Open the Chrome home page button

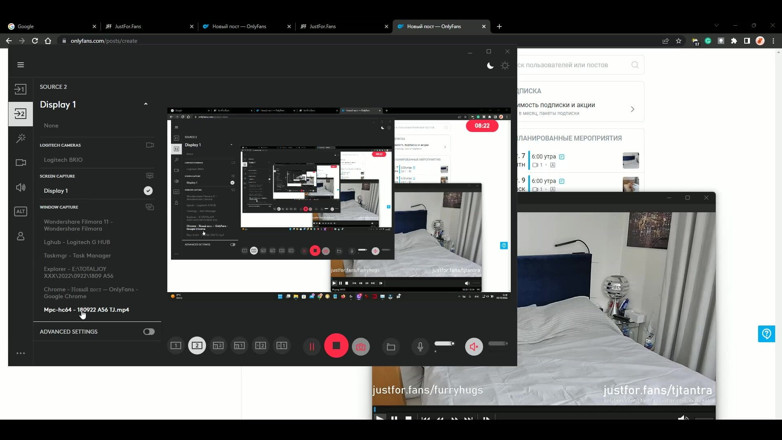tap(48, 41)
